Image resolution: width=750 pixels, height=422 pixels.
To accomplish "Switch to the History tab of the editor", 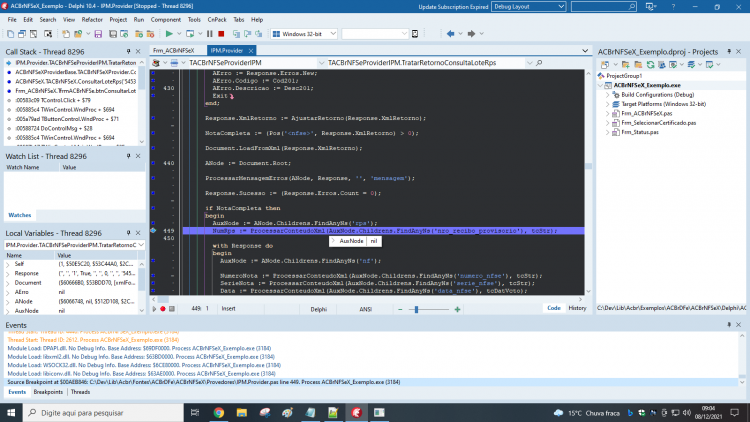I will [x=577, y=308].
